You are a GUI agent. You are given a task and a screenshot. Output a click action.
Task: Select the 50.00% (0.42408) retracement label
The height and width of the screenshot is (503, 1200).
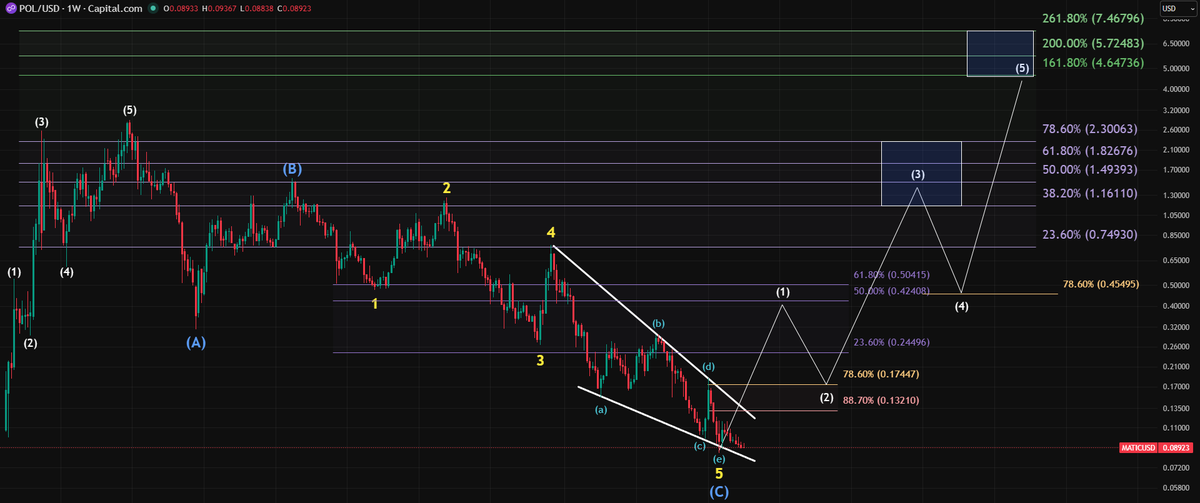tap(892, 291)
